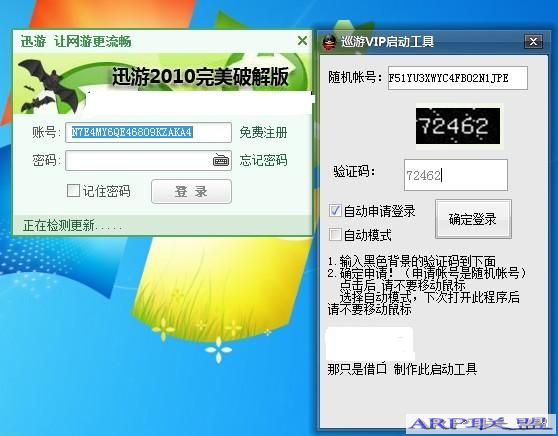The width and height of the screenshot is (558, 436).
Task: Click the 迅游2010完美破解版 banner
Action: click(x=200, y=76)
